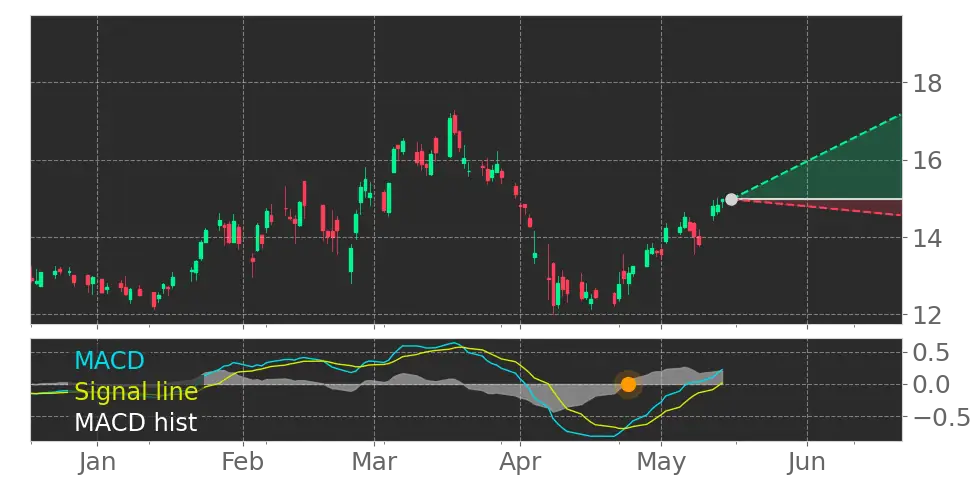Viewport: 972px width, 486px height.
Task: Click the Feb month axis label
Action: 243,462
